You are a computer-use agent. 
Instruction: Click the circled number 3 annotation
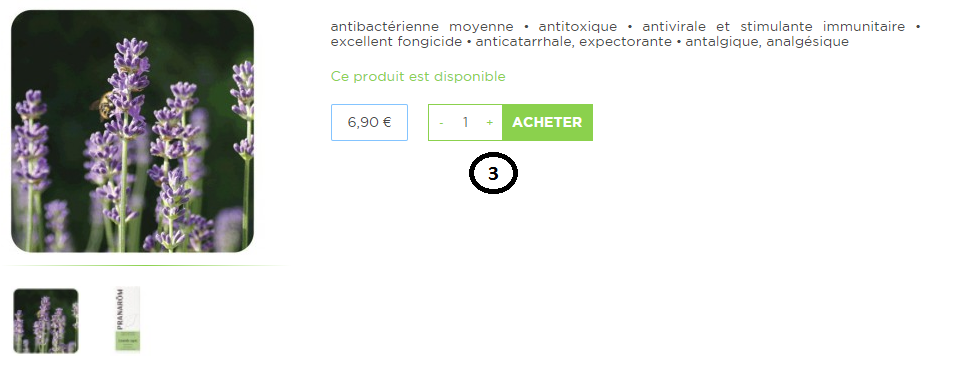(493, 173)
